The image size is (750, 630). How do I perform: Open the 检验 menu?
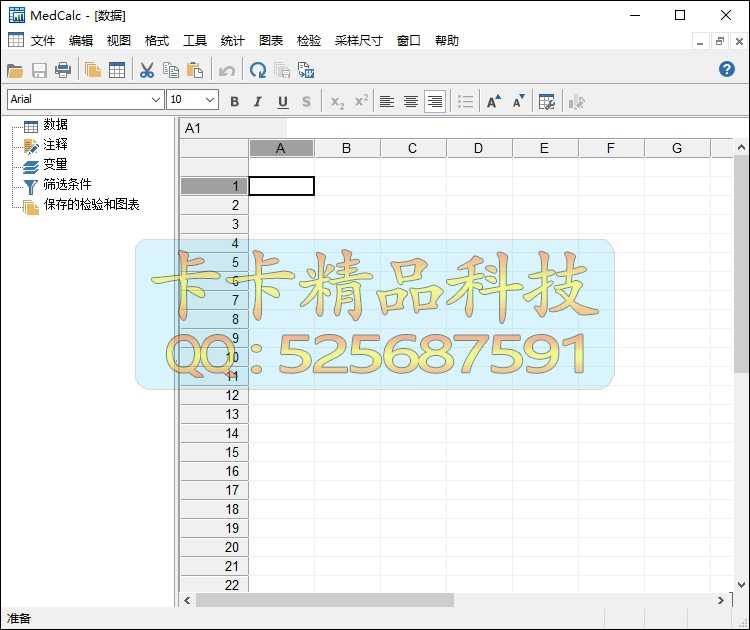click(x=309, y=41)
